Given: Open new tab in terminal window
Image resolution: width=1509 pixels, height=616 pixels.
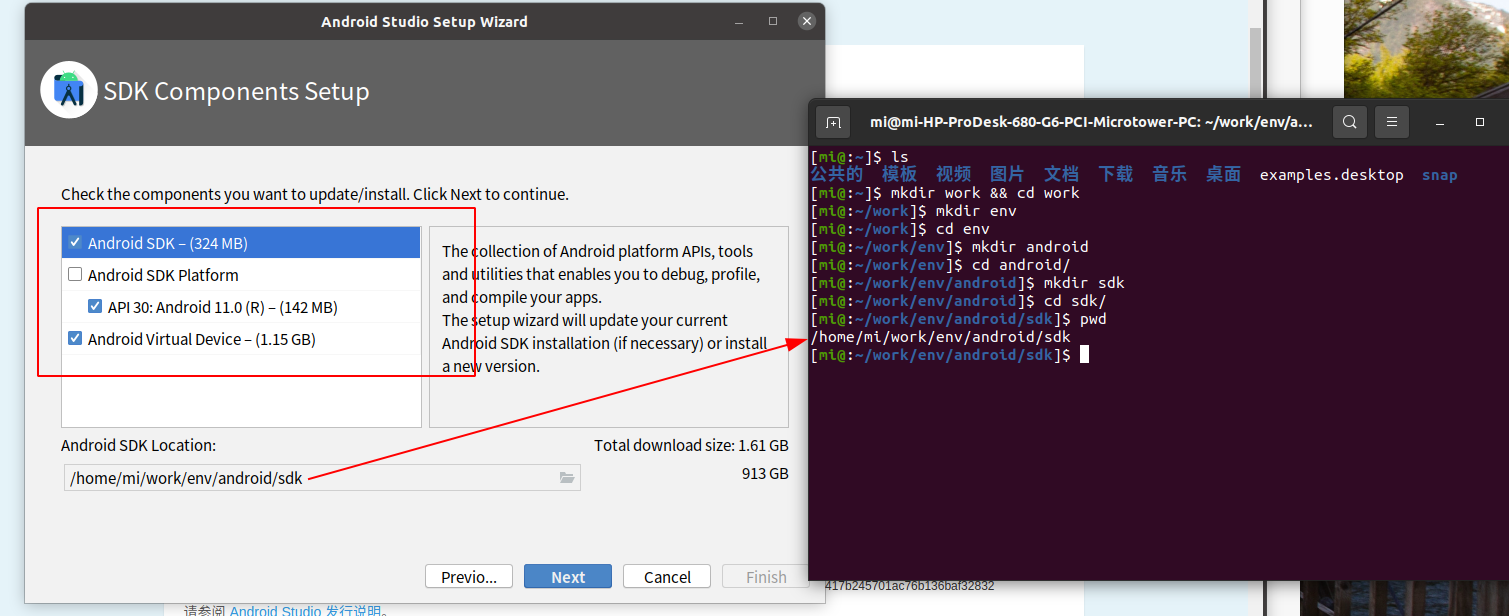Looking at the screenshot, I should point(833,122).
